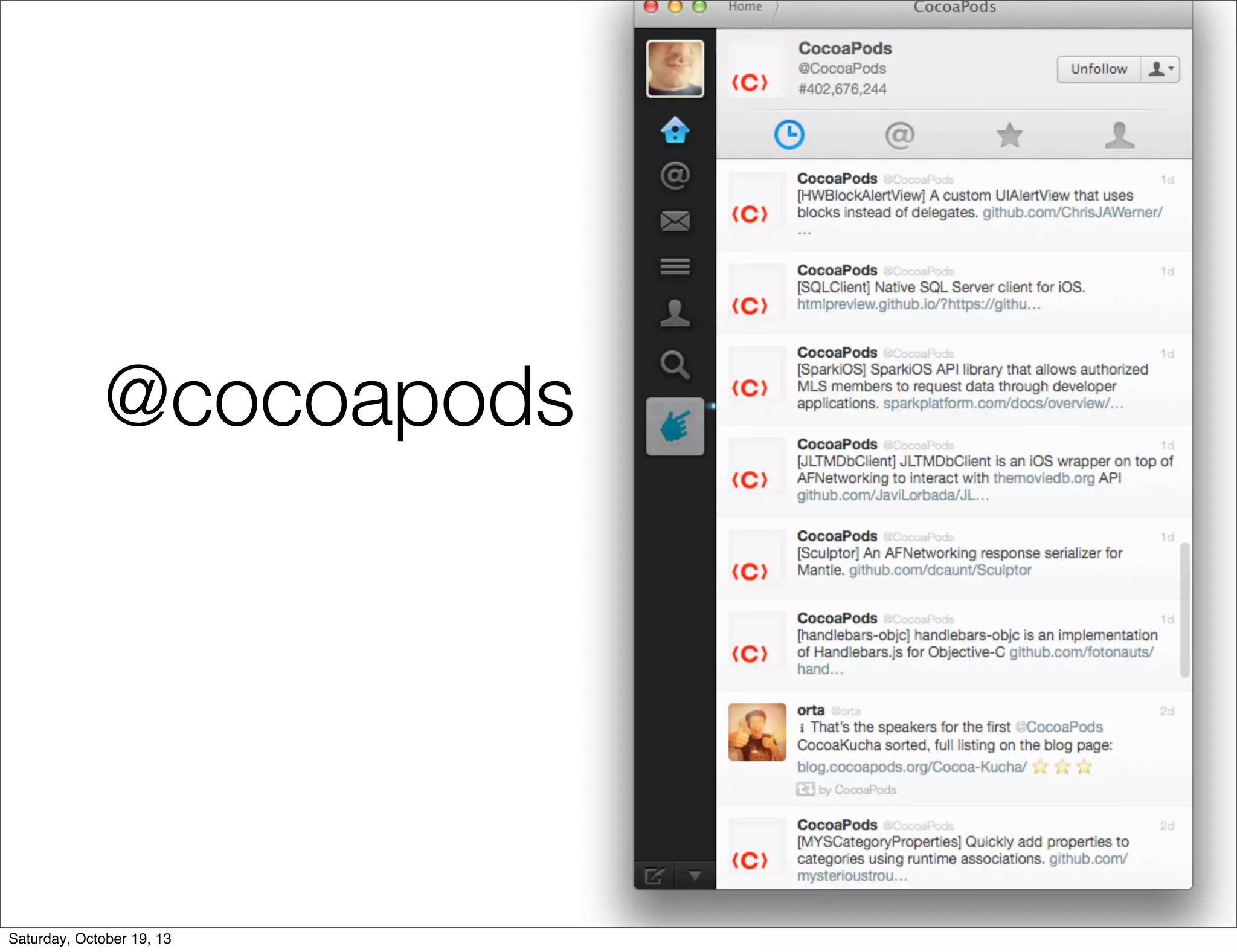The image size is (1237, 952).
Task: Click the retweeted by CocoaPods icon
Action: click(805, 790)
